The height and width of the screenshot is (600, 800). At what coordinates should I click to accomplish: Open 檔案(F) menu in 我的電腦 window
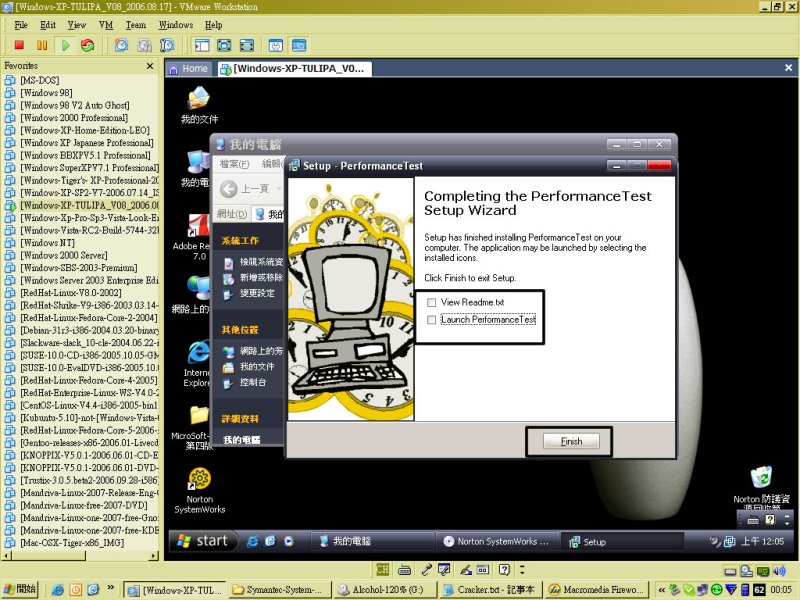tap(234, 164)
